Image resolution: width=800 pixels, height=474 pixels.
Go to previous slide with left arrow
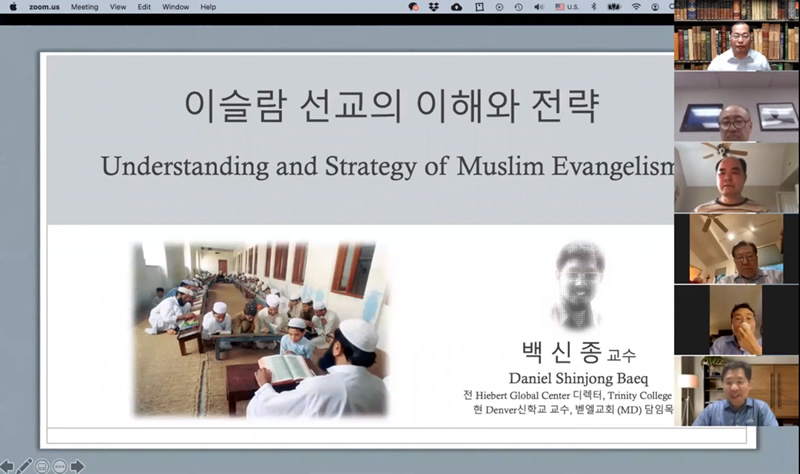7,466
